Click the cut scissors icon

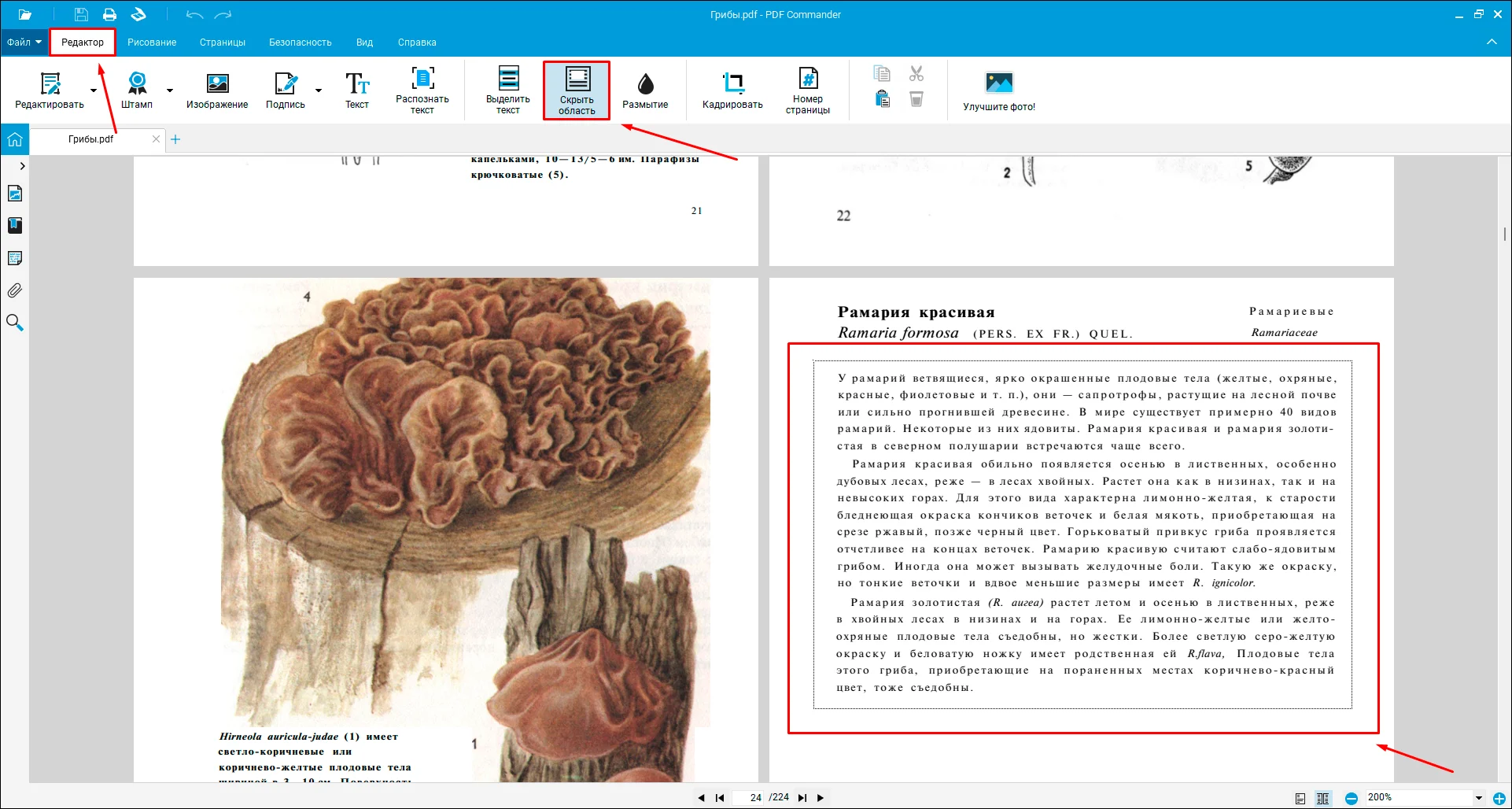click(x=916, y=73)
